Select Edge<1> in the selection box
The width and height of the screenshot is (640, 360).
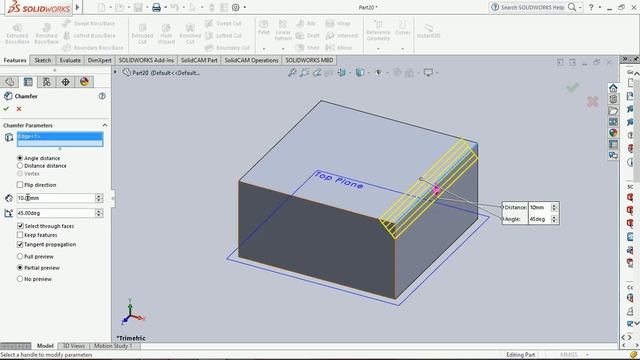pos(60,136)
